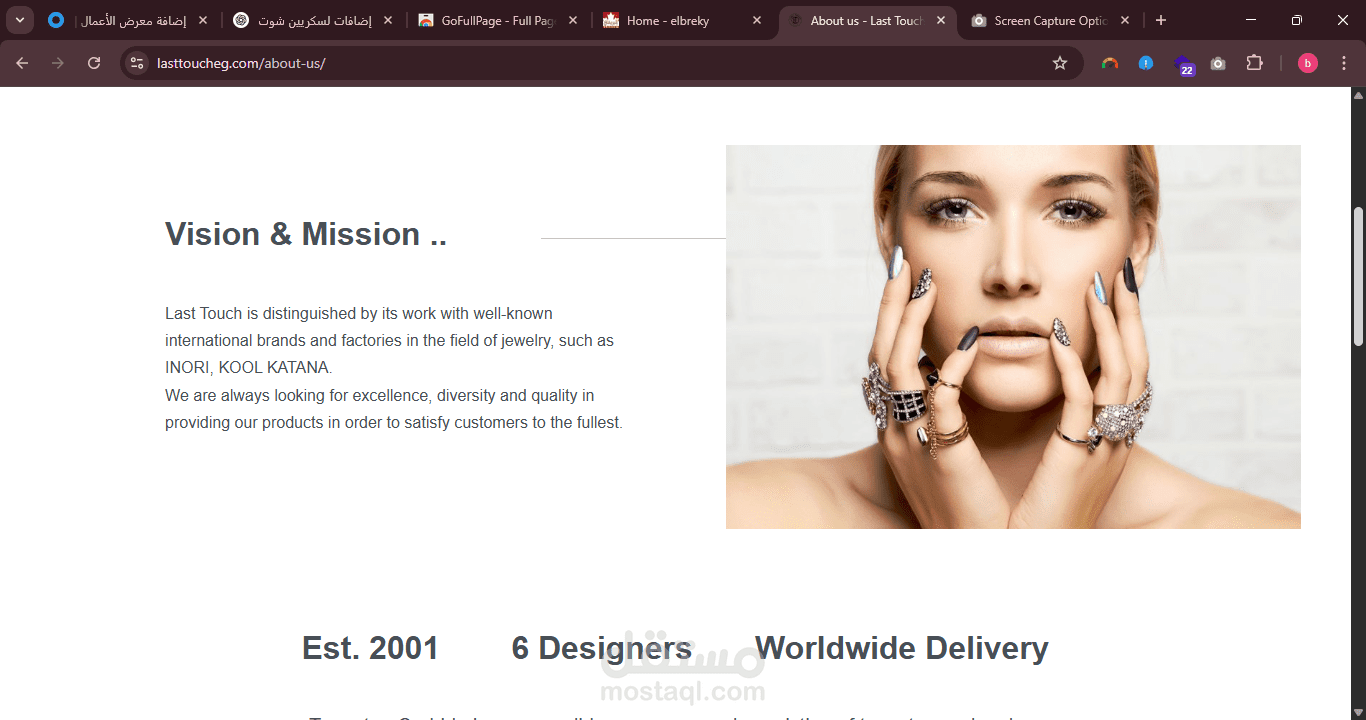Click the Vision & Mission heading
The image size is (1366, 720).
click(306, 234)
